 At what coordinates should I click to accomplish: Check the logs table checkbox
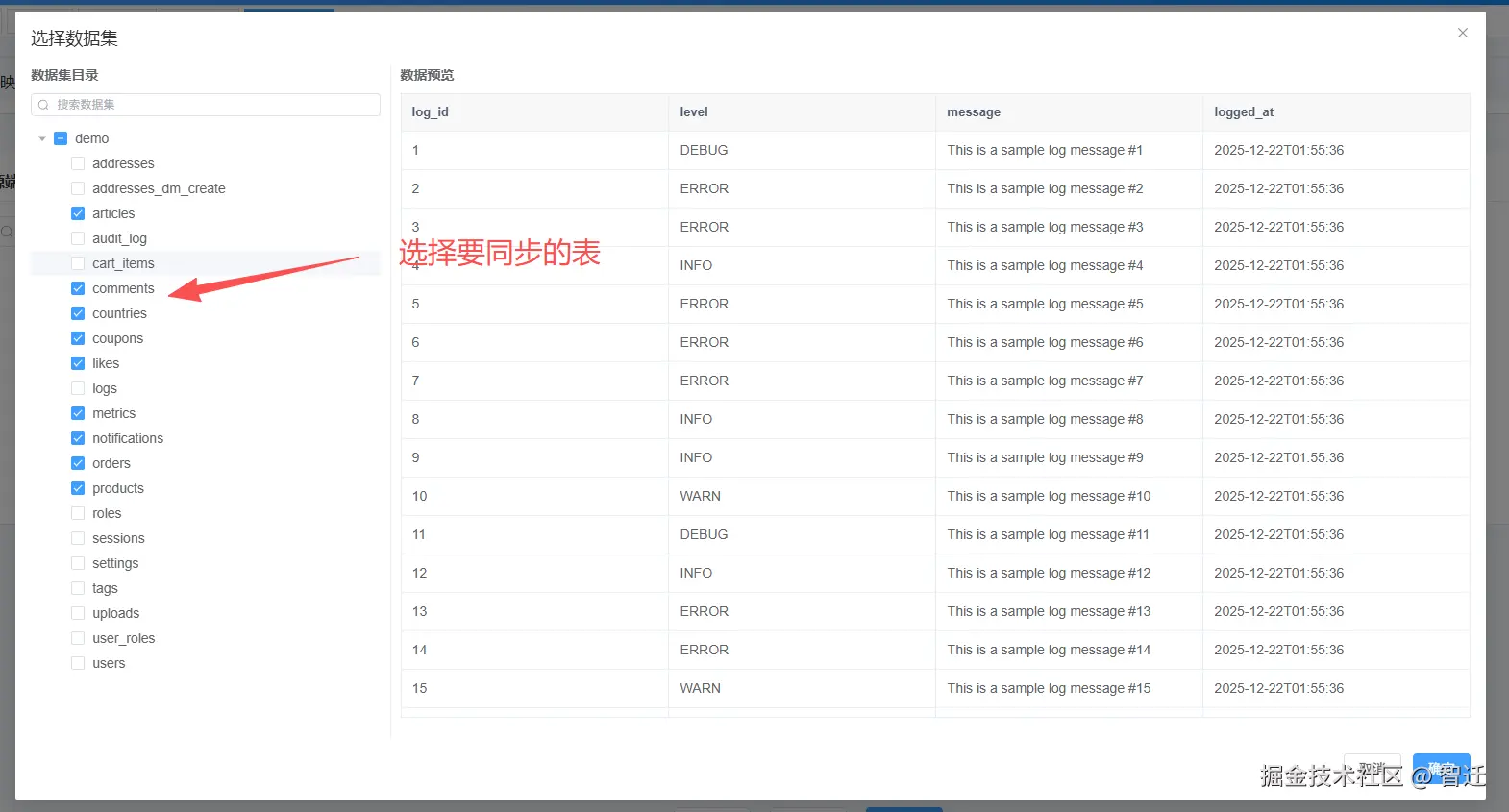[x=78, y=388]
